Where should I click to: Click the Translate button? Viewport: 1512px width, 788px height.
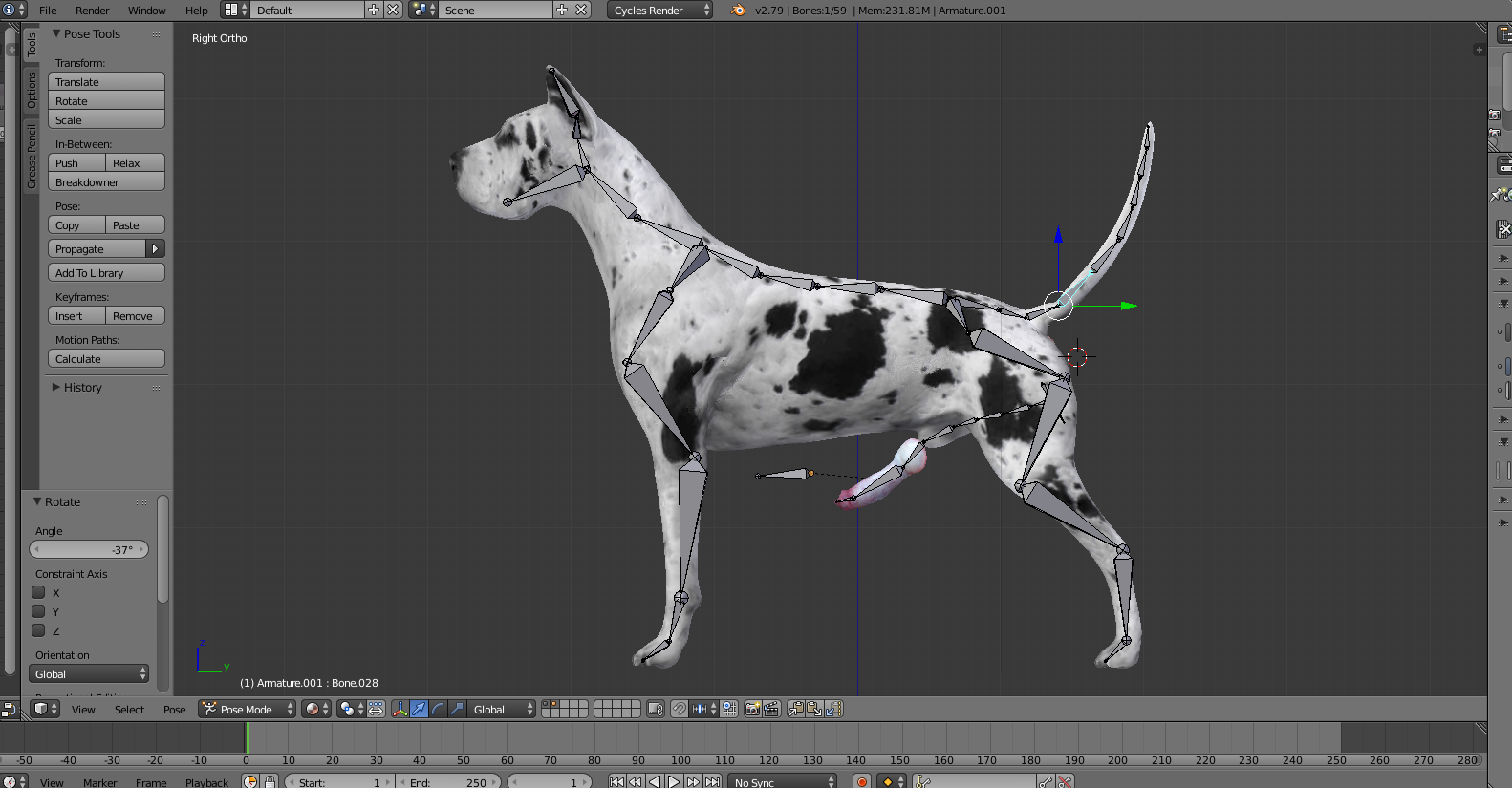coord(106,82)
